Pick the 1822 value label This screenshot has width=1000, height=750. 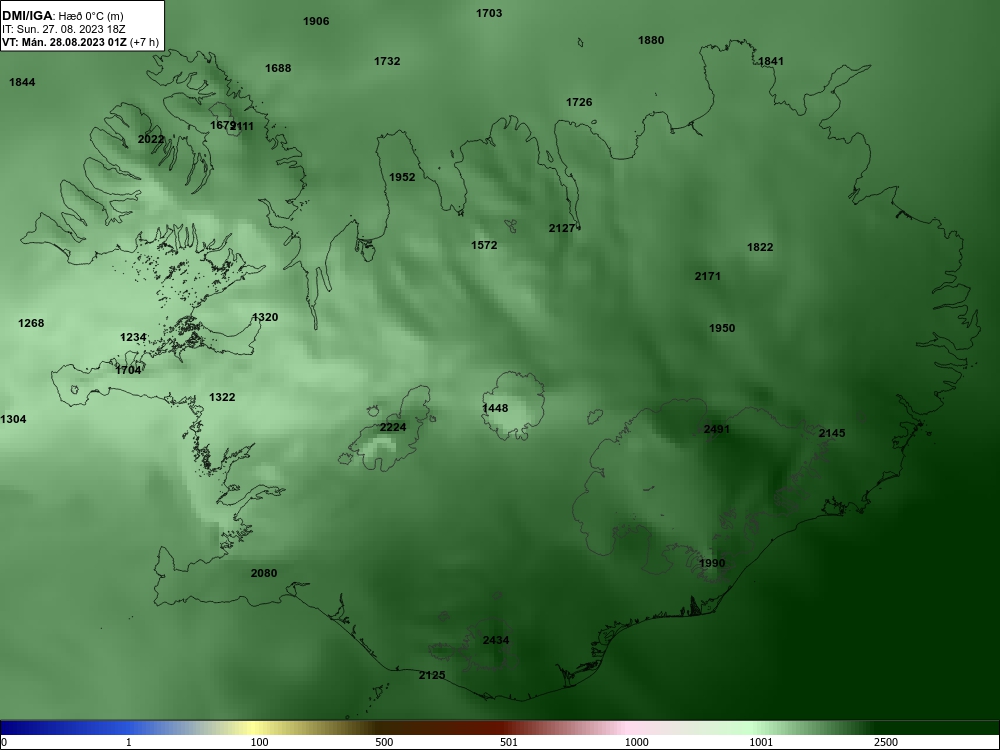(760, 247)
